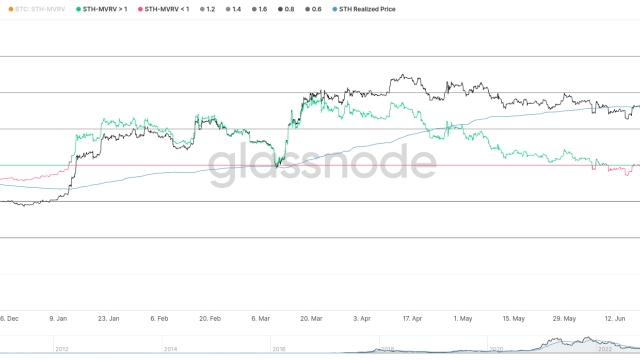Click 2020 on the range navigator
640x360 pixels.
coord(496,349)
